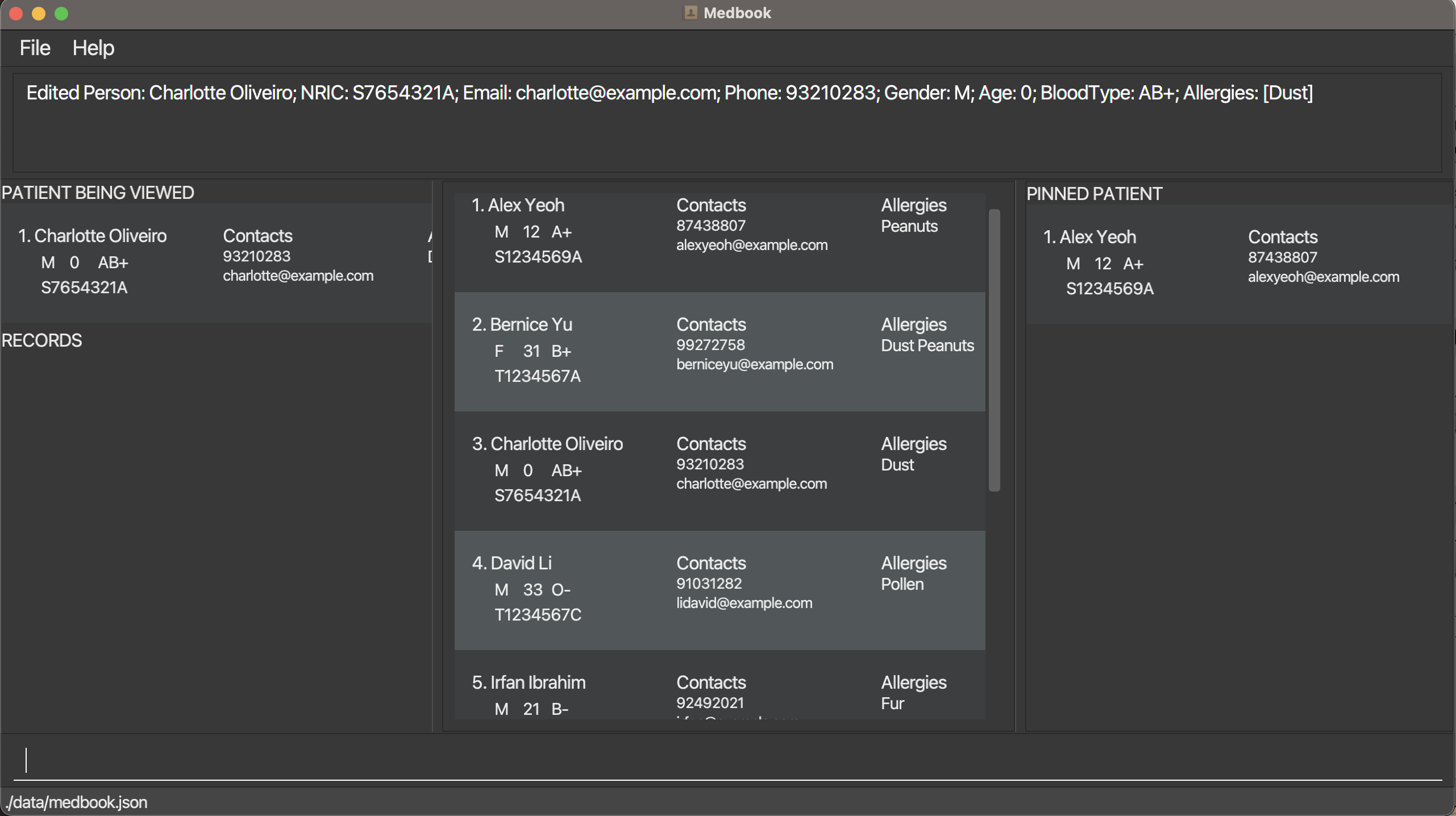Click the ./data/medbook.json status bar path
1456x816 pixels.
pos(77,802)
